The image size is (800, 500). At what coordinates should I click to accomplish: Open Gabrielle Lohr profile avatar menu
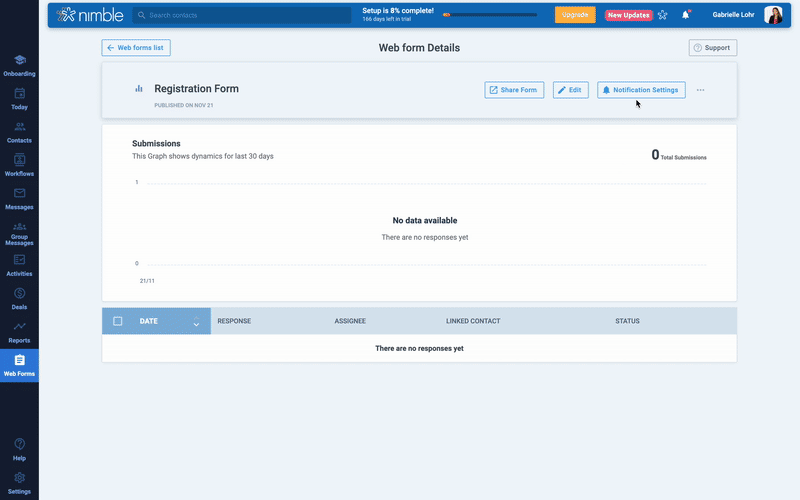tap(773, 15)
